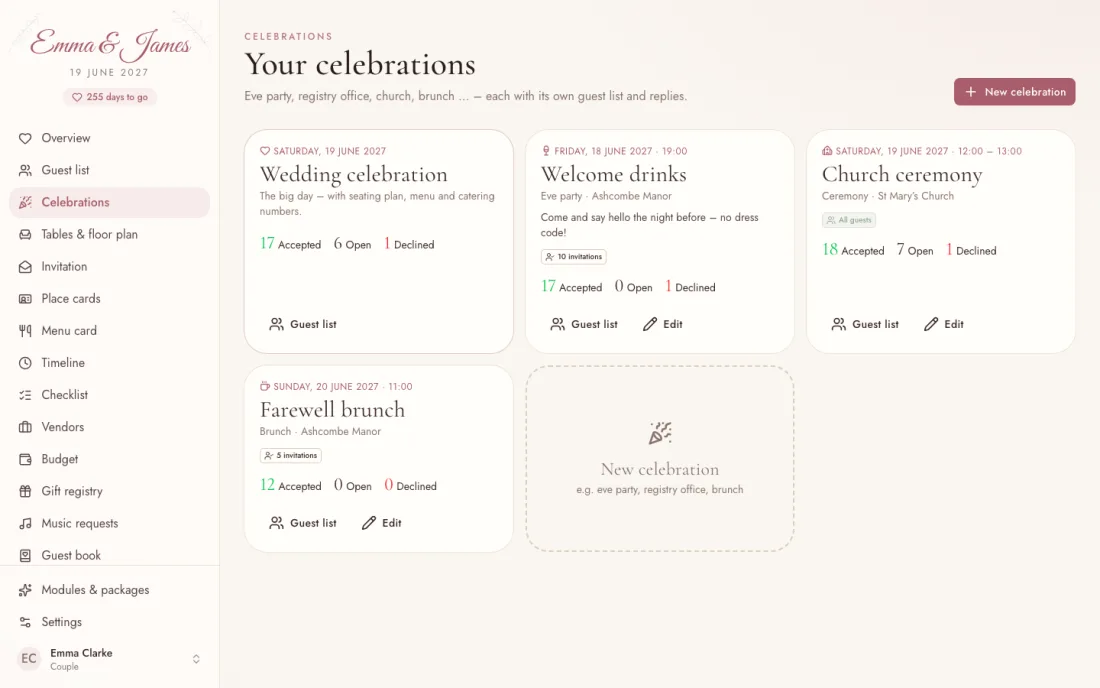This screenshot has width=1100, height=688.
Task: Click the All guests tag on Church ceremony
Action: [x=849, y=220]
